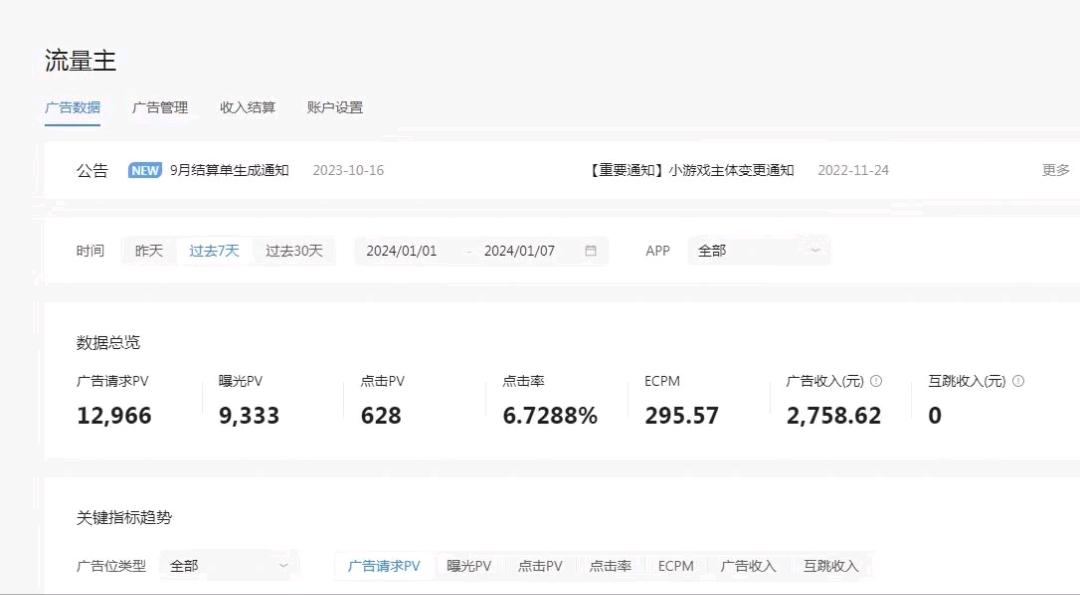Click the 点击PV value 628
The height and width of the screenshot is (595, 1080).
click(381, 416)
